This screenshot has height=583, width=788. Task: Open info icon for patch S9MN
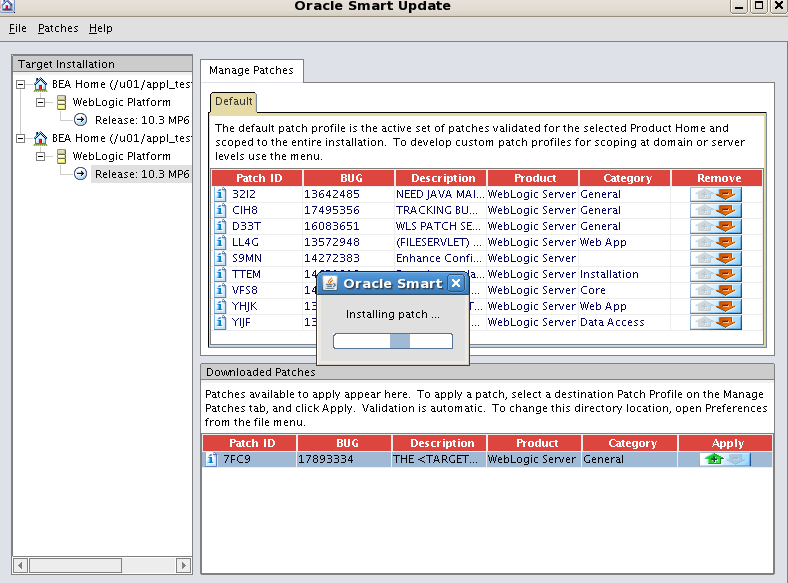point(220,258)
